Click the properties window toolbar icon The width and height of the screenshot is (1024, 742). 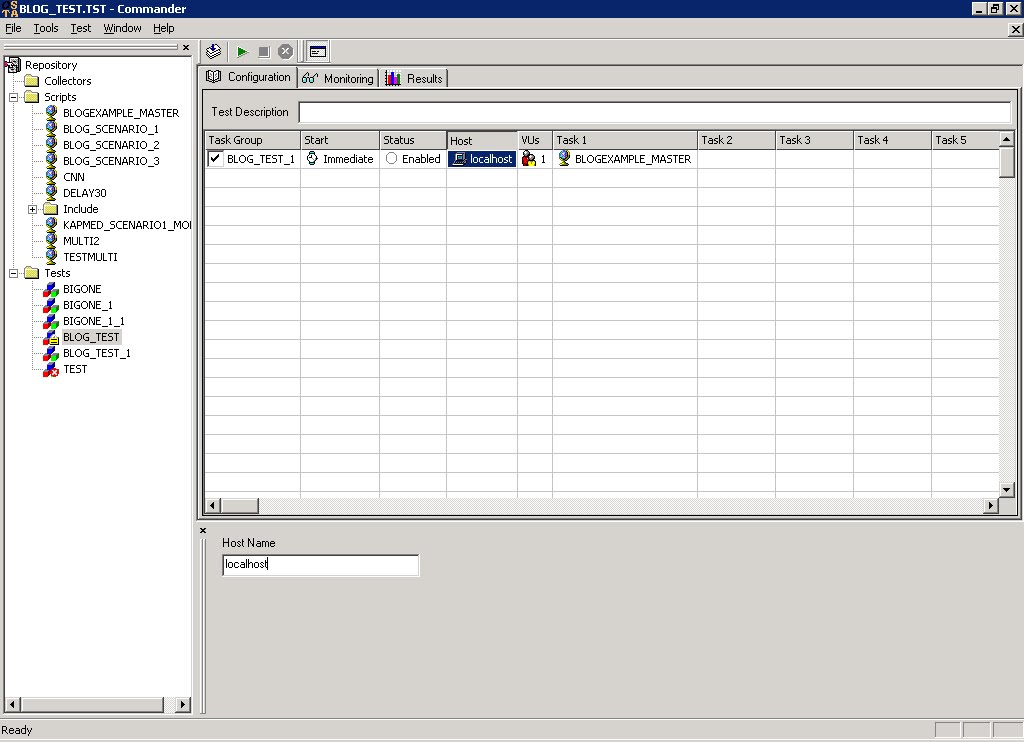click(x=318, y=52)
